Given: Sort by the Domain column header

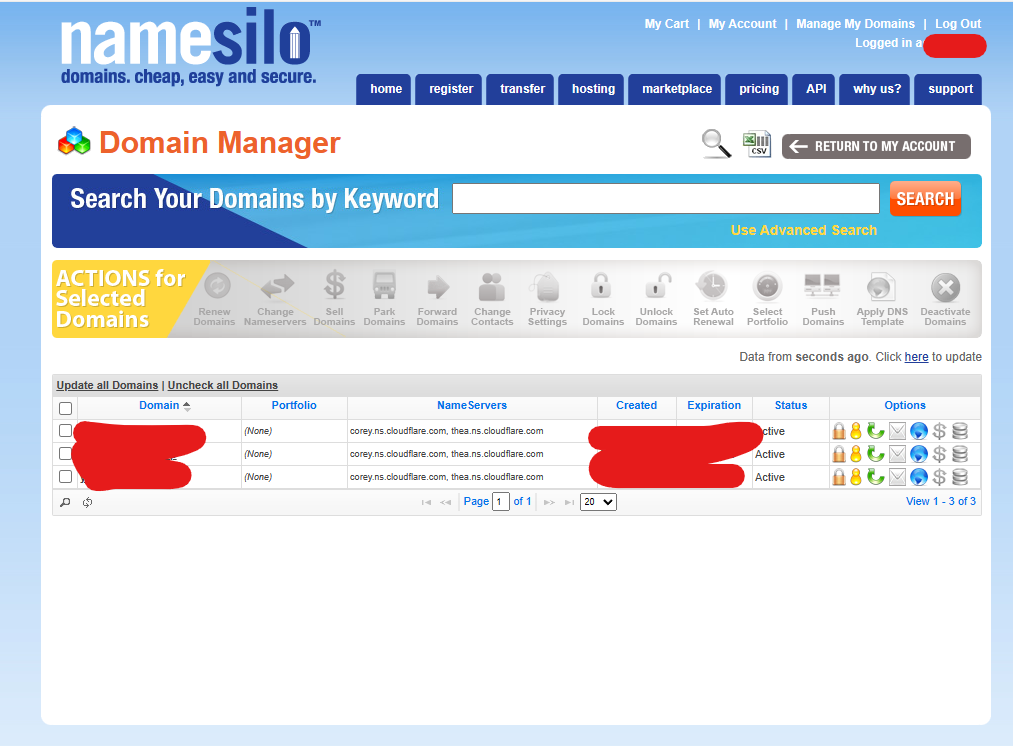Looking at the screenshot, I should pos(160,406).
